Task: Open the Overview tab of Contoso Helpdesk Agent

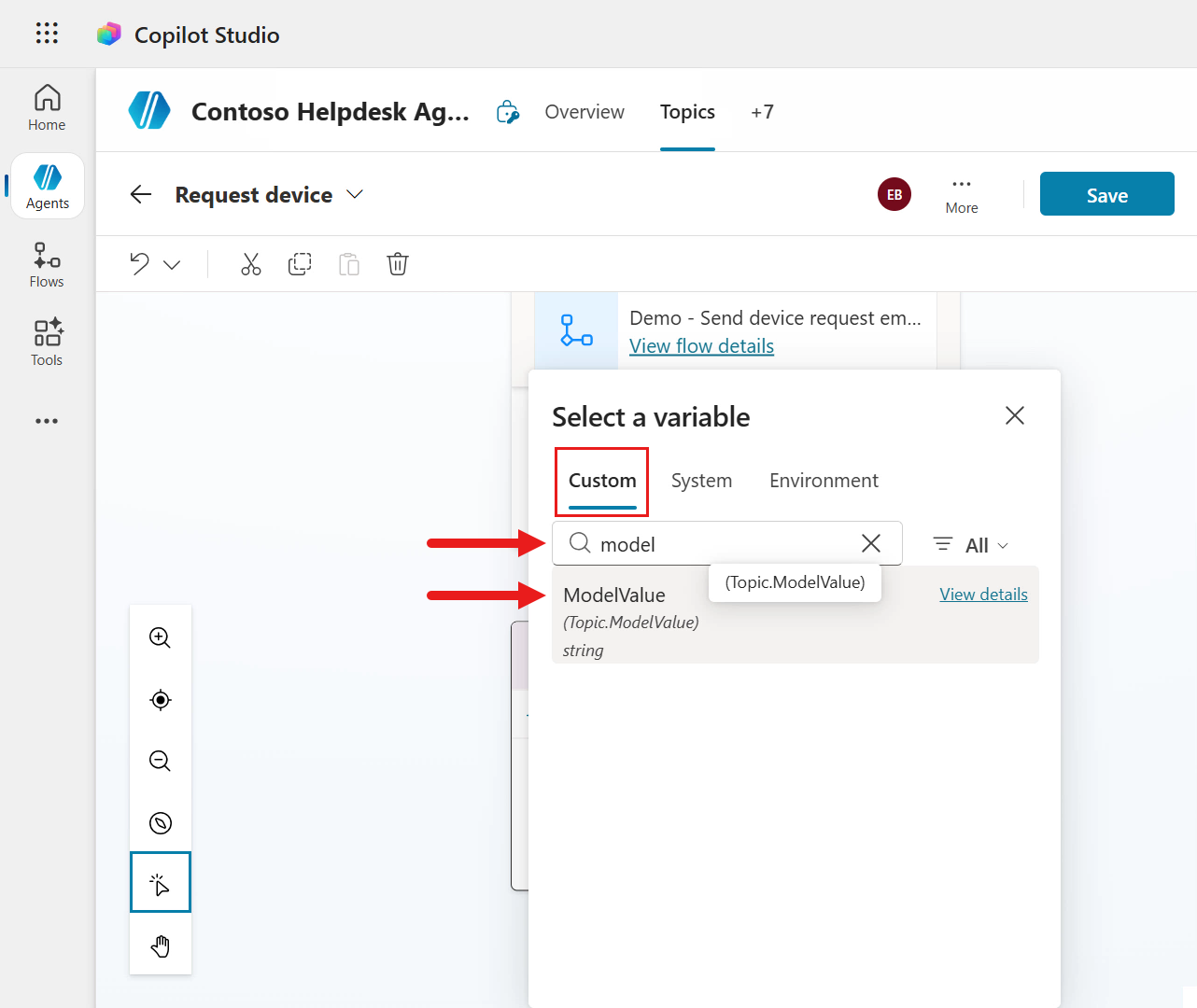Action: pos(584,111)
